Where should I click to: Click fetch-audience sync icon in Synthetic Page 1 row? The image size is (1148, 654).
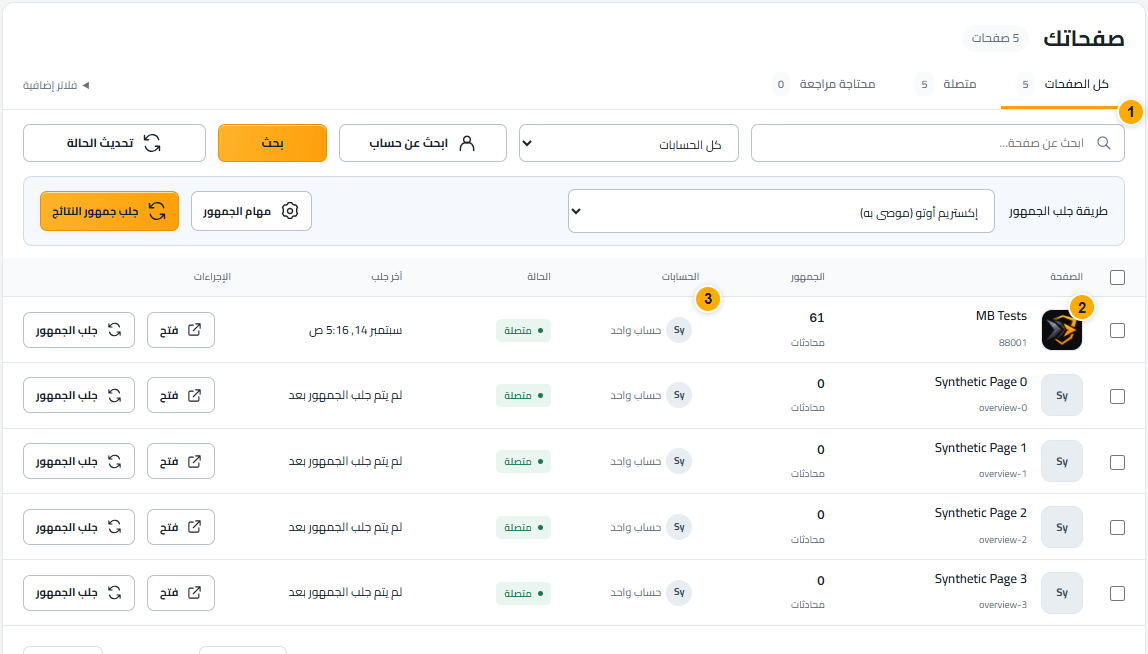(x=115, y=461)
